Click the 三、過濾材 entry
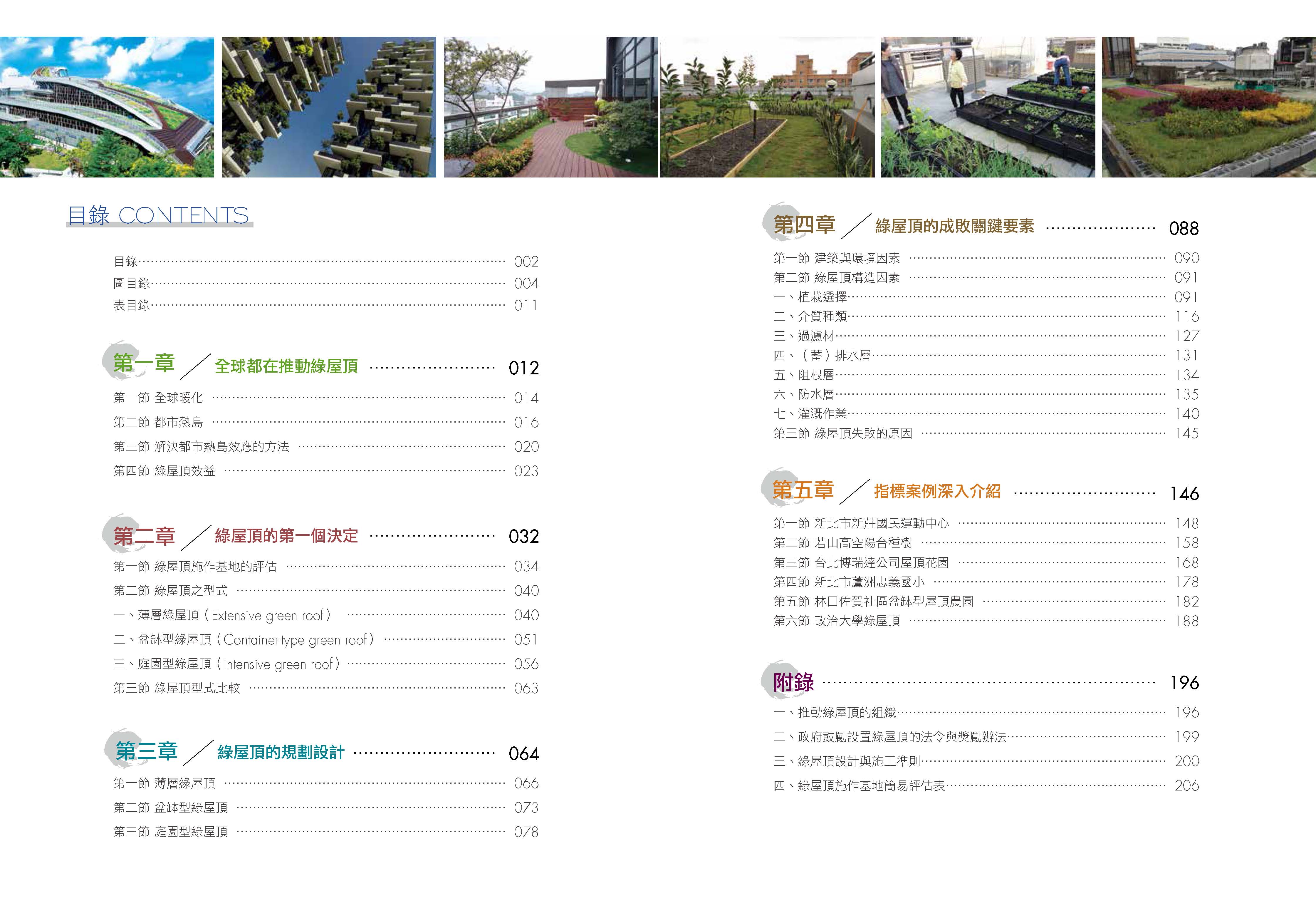Screen dimensions: 1316x923 [986, 336]
